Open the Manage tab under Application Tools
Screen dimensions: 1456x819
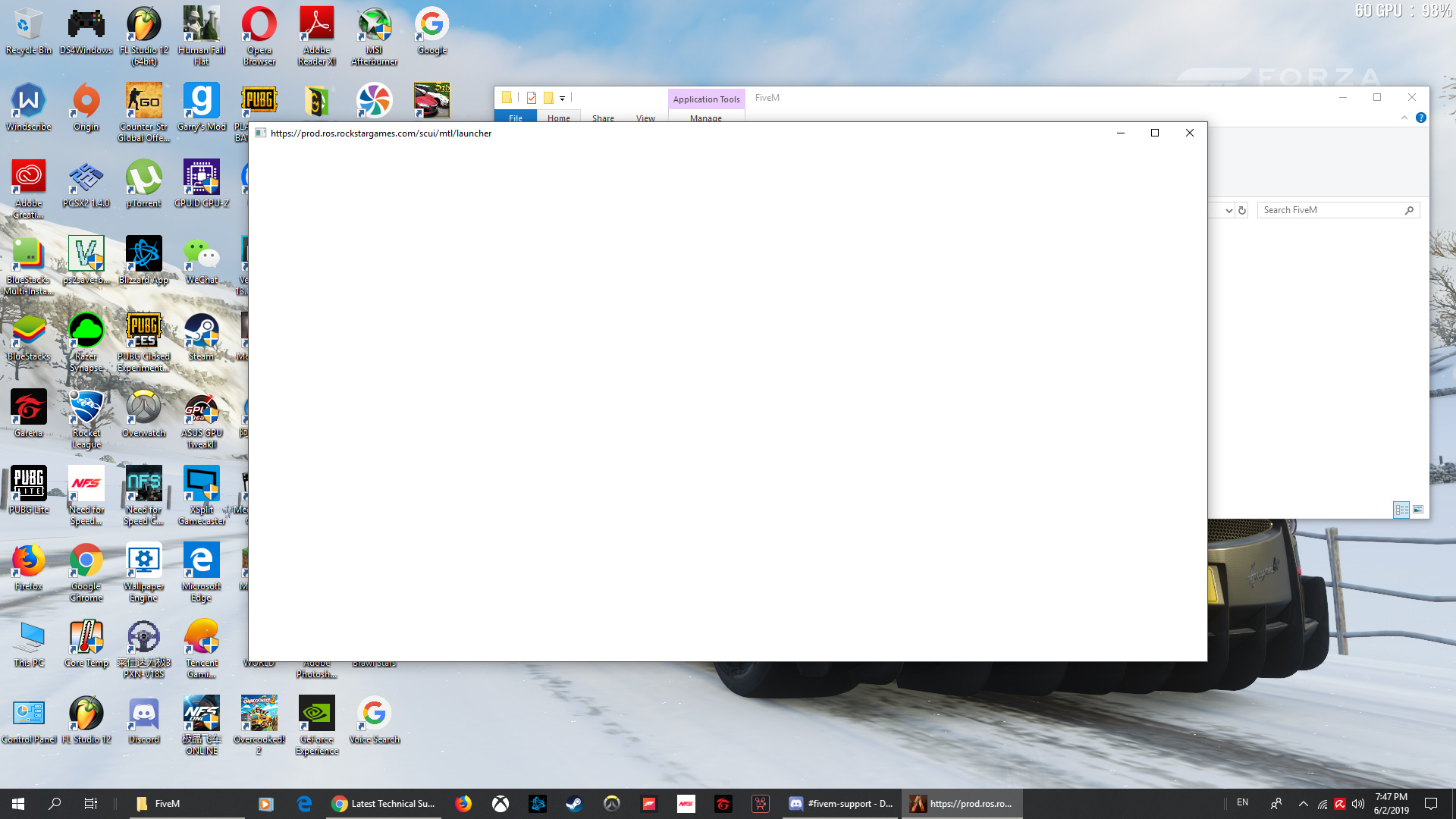pyautogui.click(x=705, y=118)
